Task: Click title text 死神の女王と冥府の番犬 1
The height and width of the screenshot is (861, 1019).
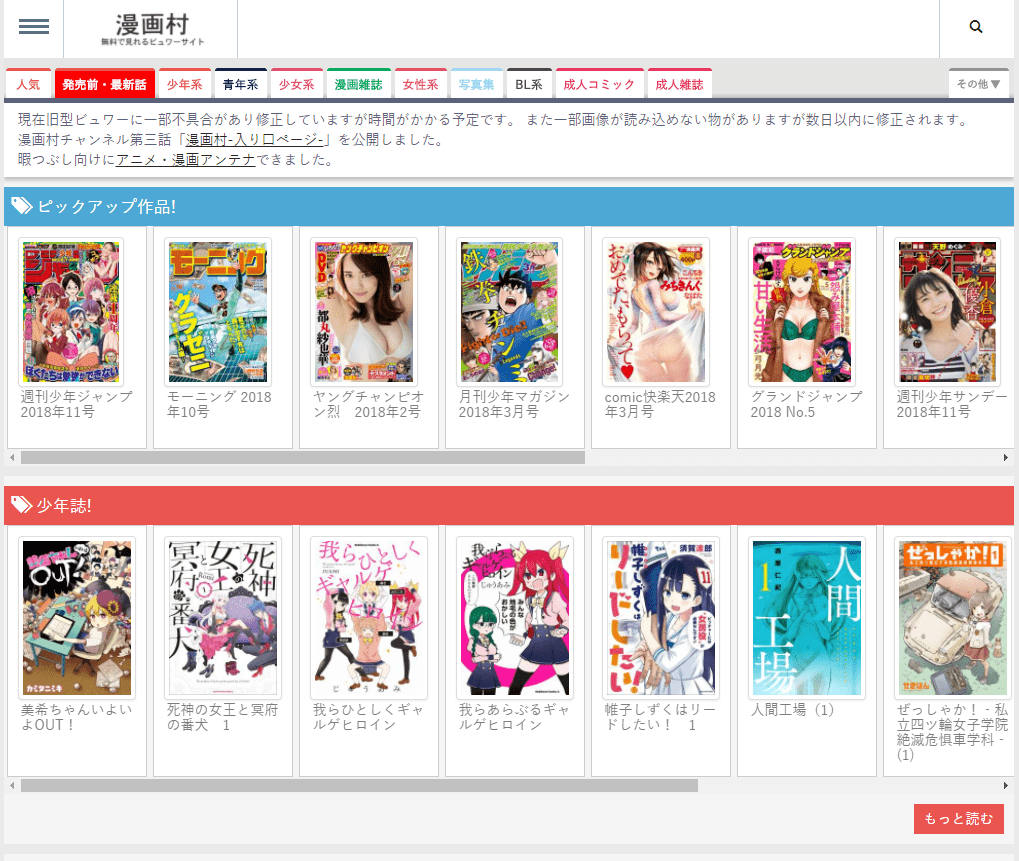Action: click(222, 717)
